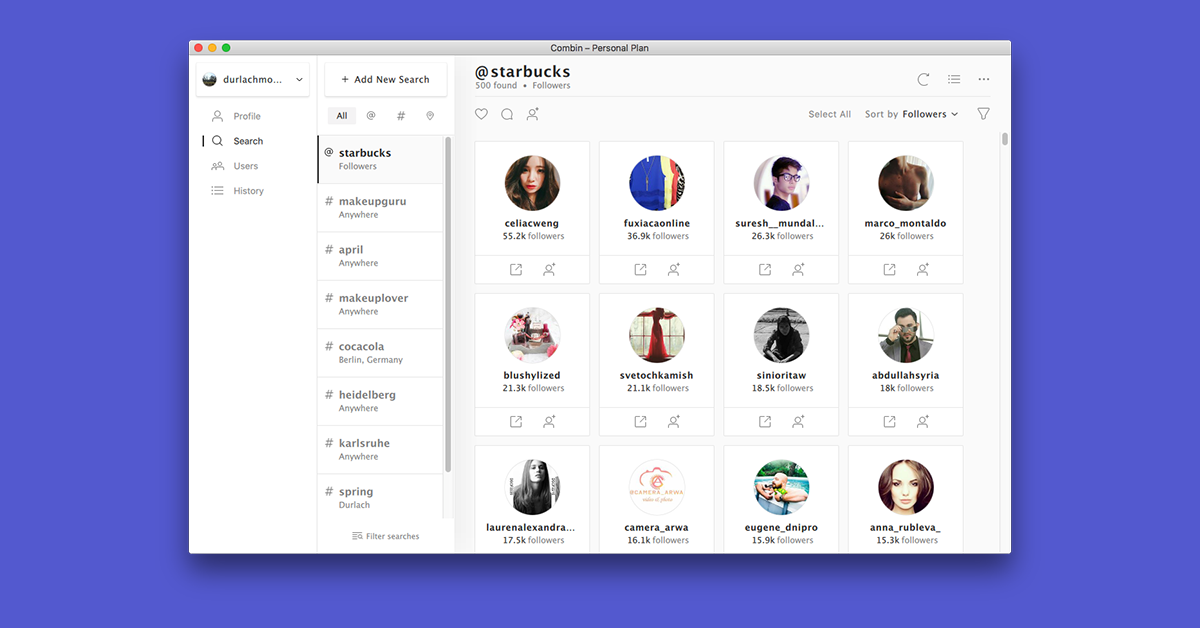1200x628 pixels.
Task: Click fuxiacaonline's profile picture
Action: (x=657, y=183)
